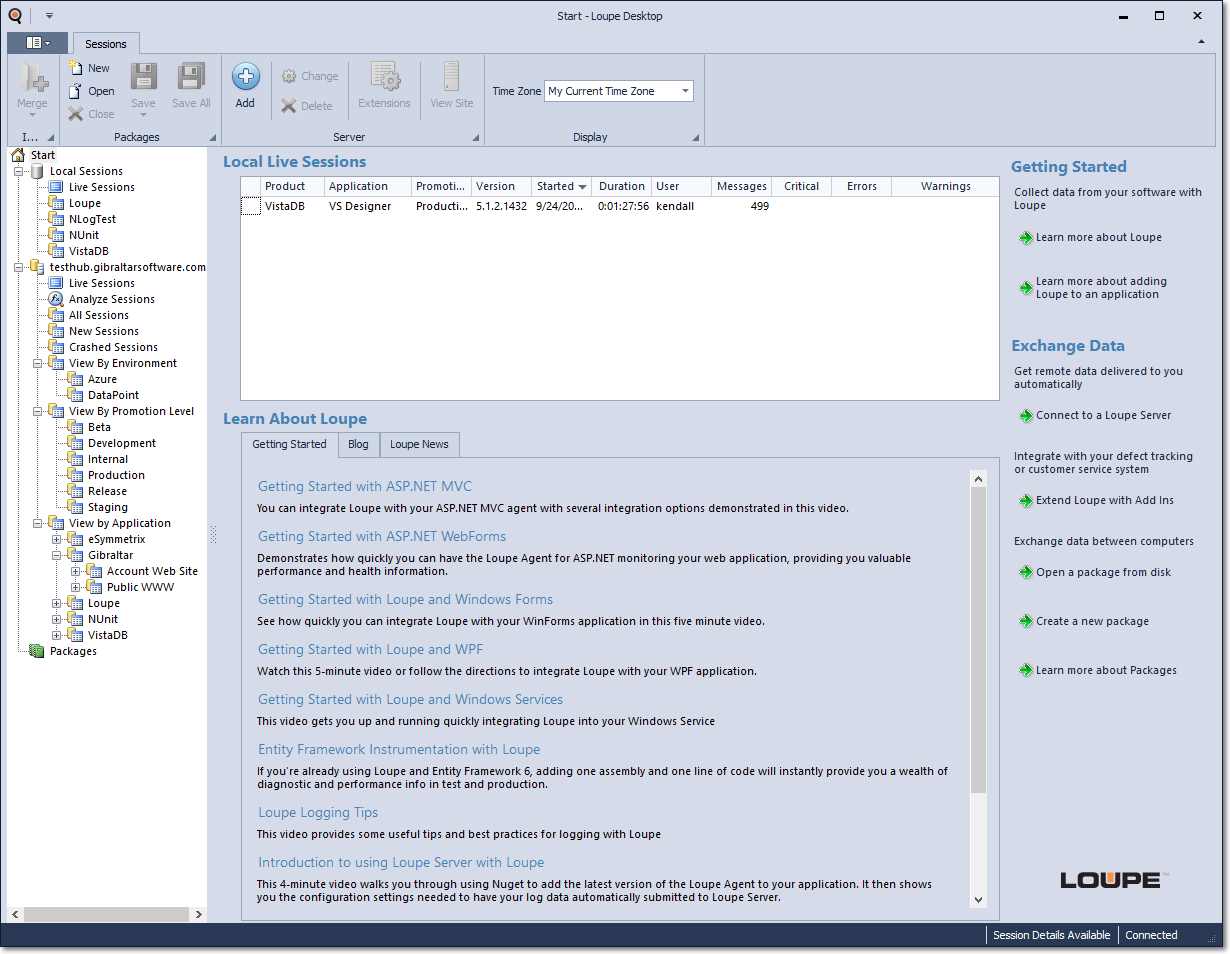Switch to the Blog tab
This screenshot has height=954, width=1230.
point(358,444)
